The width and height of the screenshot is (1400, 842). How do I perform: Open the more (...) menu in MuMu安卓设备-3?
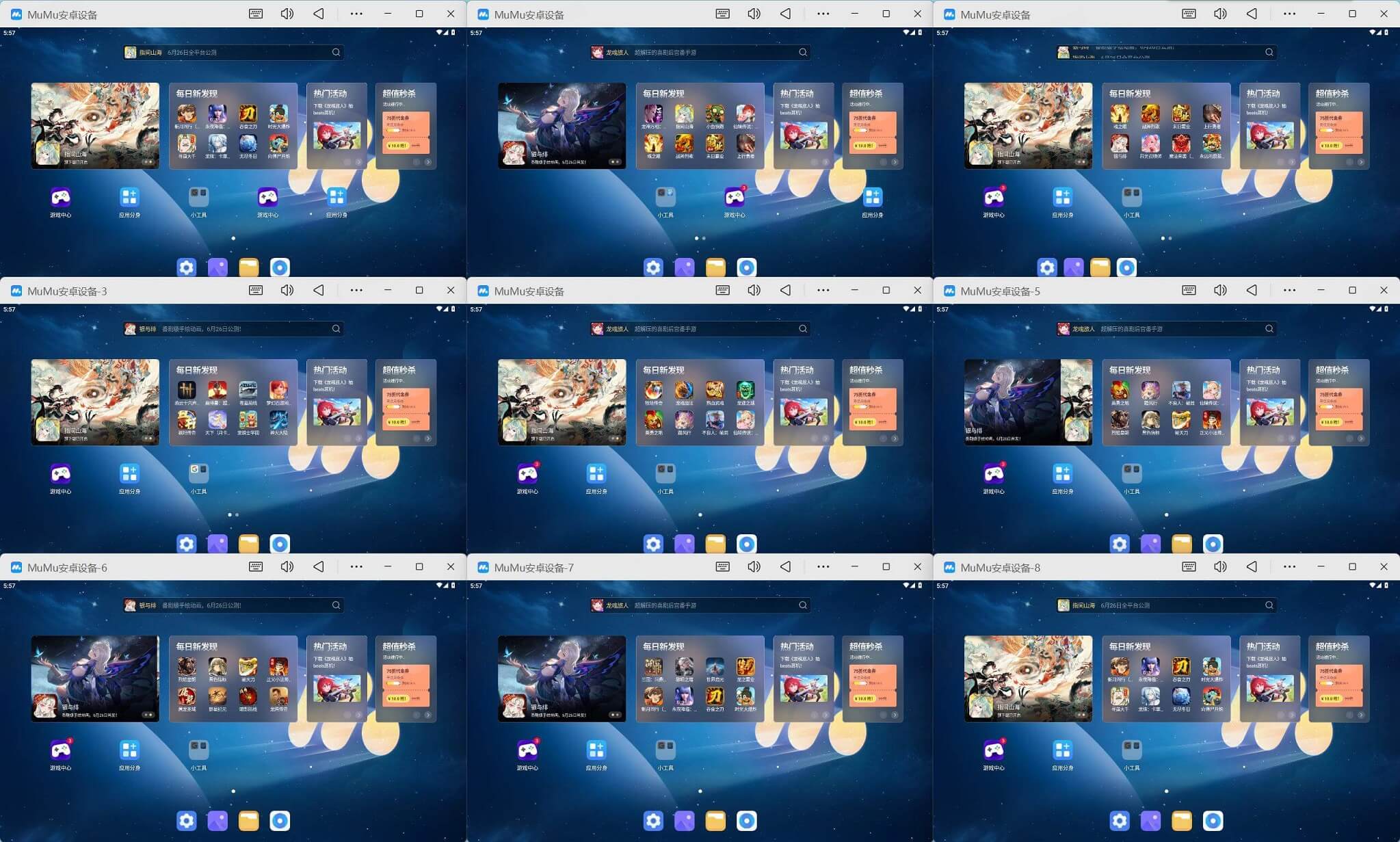[356, 290]
